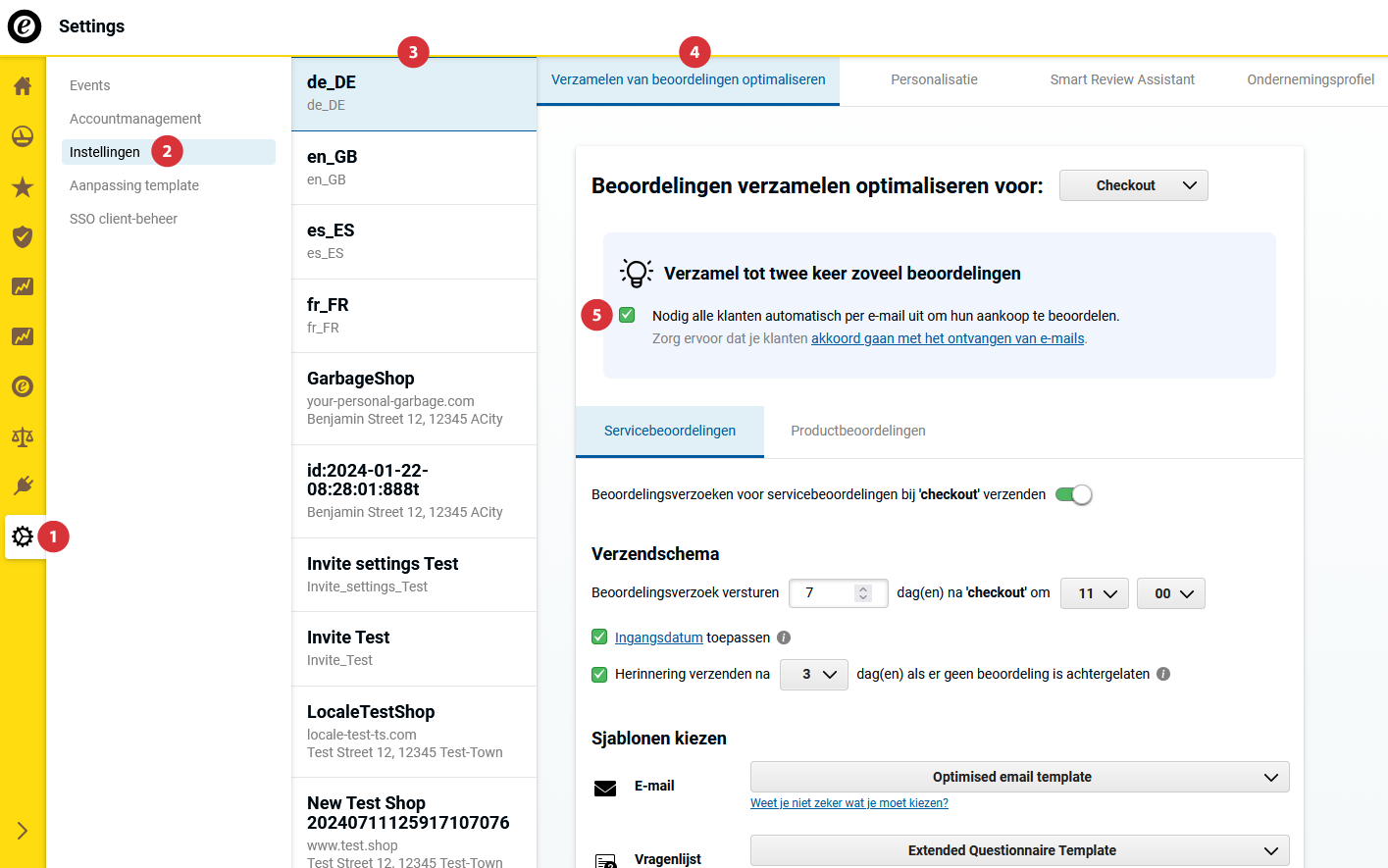Image resolution: width=1388 pixels, height=868 pixels.
Task: Open the Trusted Shops 'e' logo in sidebar
Action: (x=22, y=386)
